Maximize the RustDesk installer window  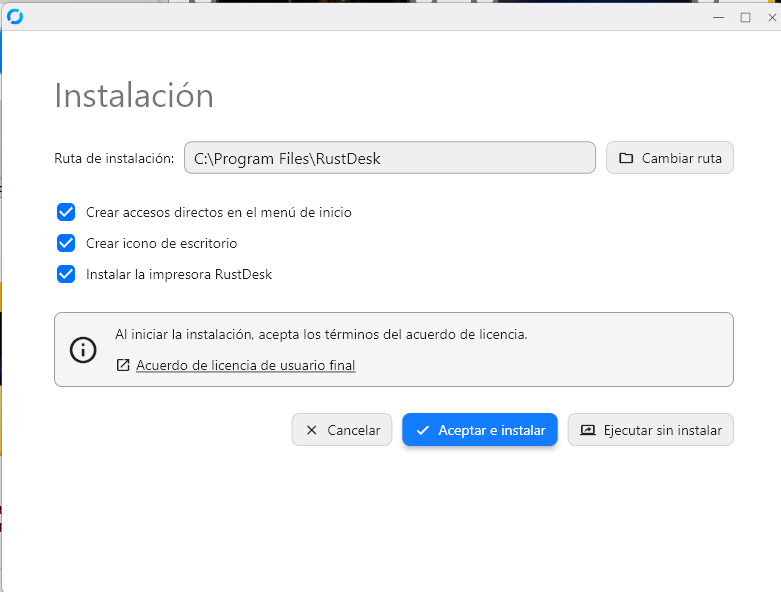(745, 17)
